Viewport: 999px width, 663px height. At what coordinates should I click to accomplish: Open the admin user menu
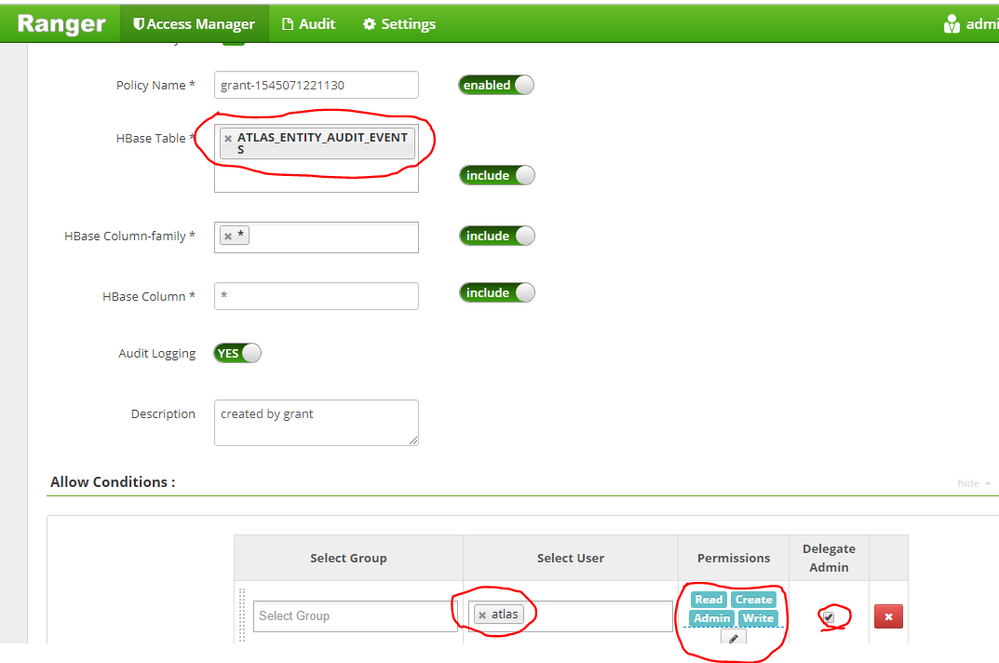(x=970, y=24)
